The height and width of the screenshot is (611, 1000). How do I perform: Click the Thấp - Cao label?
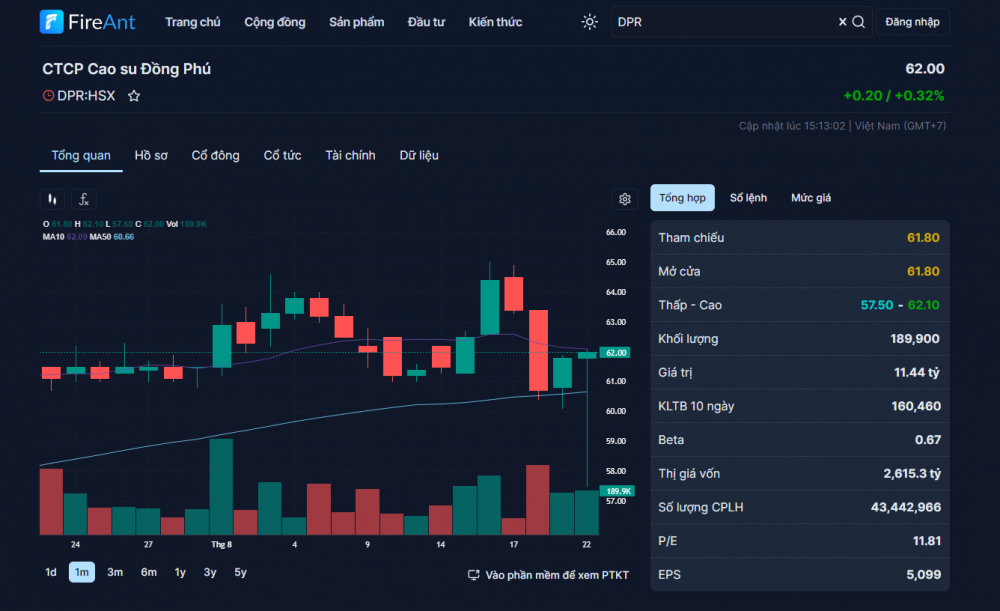(x=690, y=305)
